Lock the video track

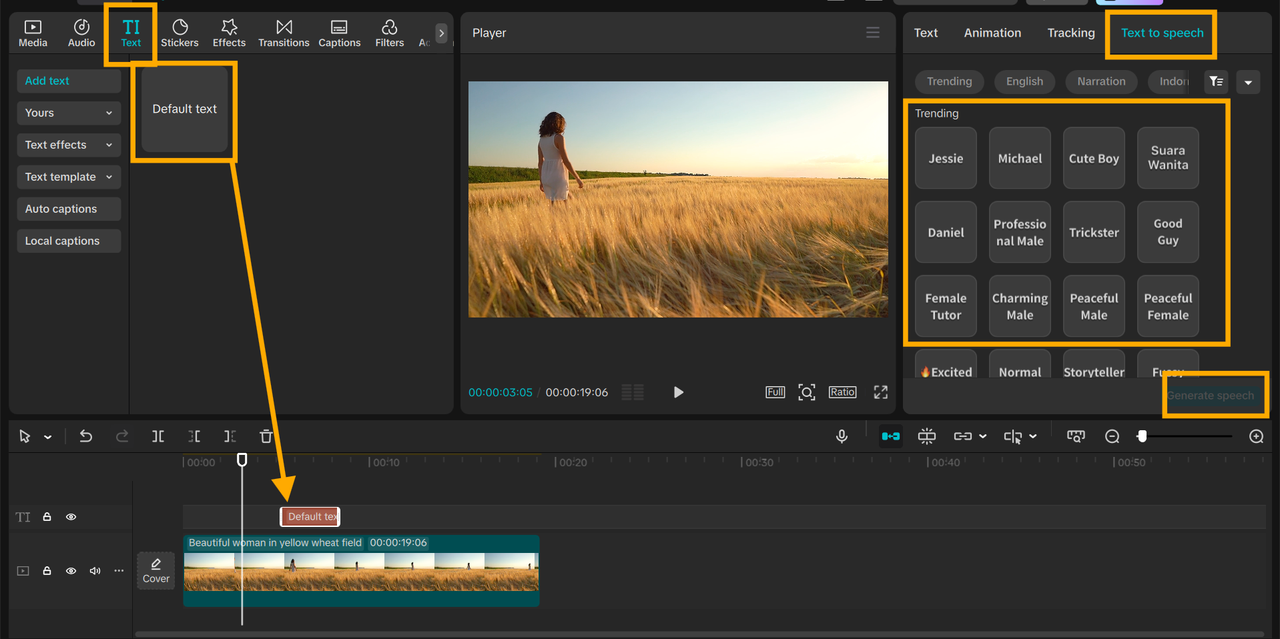pyautogui.click(x=47, y=571)
